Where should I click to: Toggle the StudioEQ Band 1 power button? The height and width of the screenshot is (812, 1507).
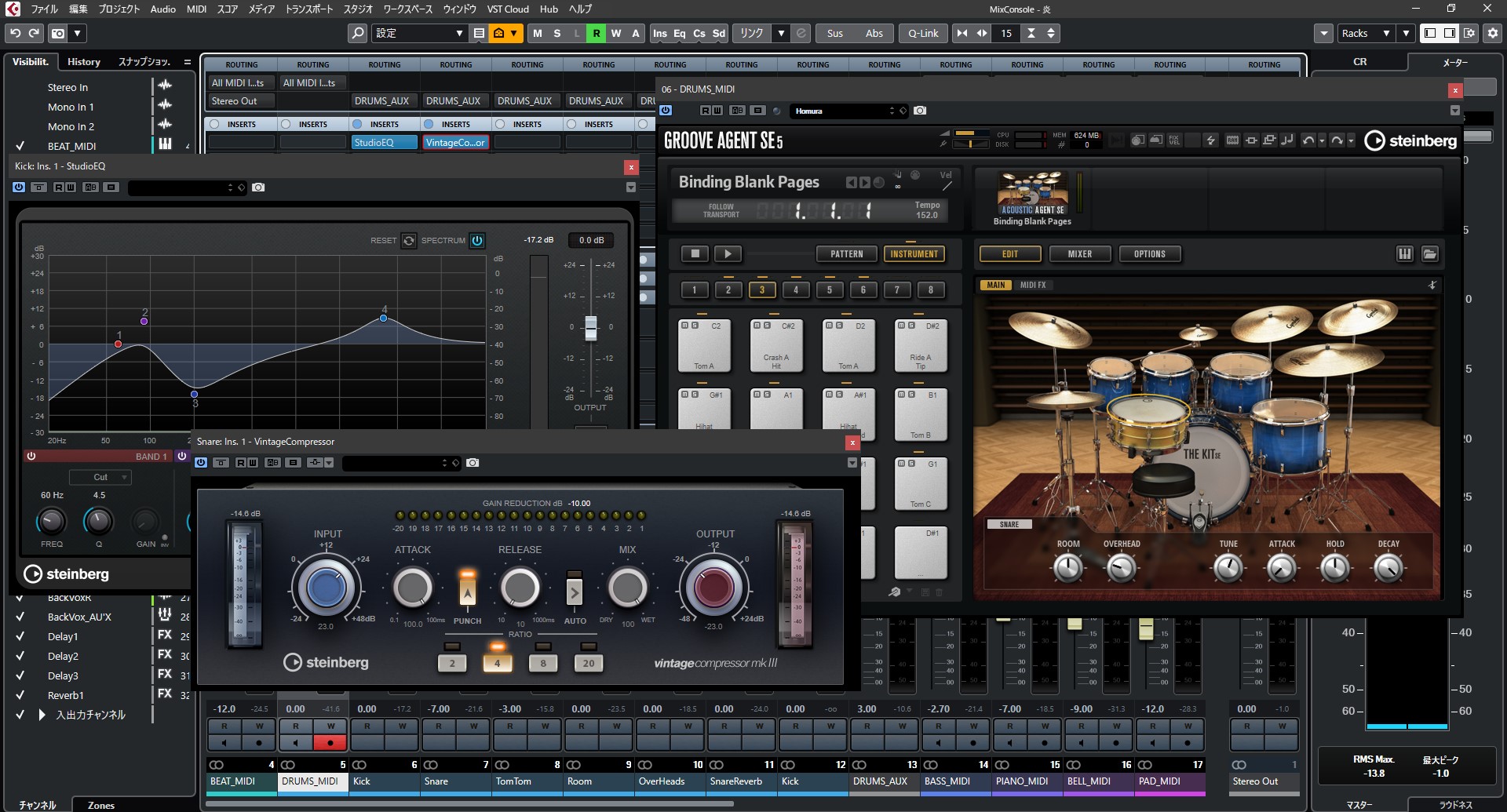tap(31, 456)
